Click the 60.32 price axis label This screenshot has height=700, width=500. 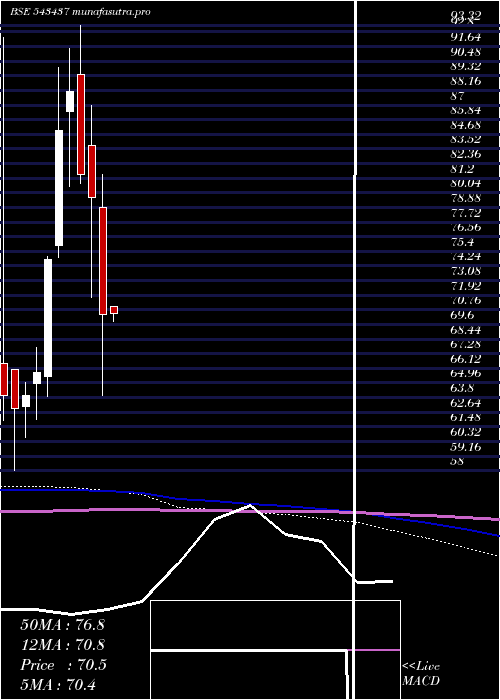[466, 432]
